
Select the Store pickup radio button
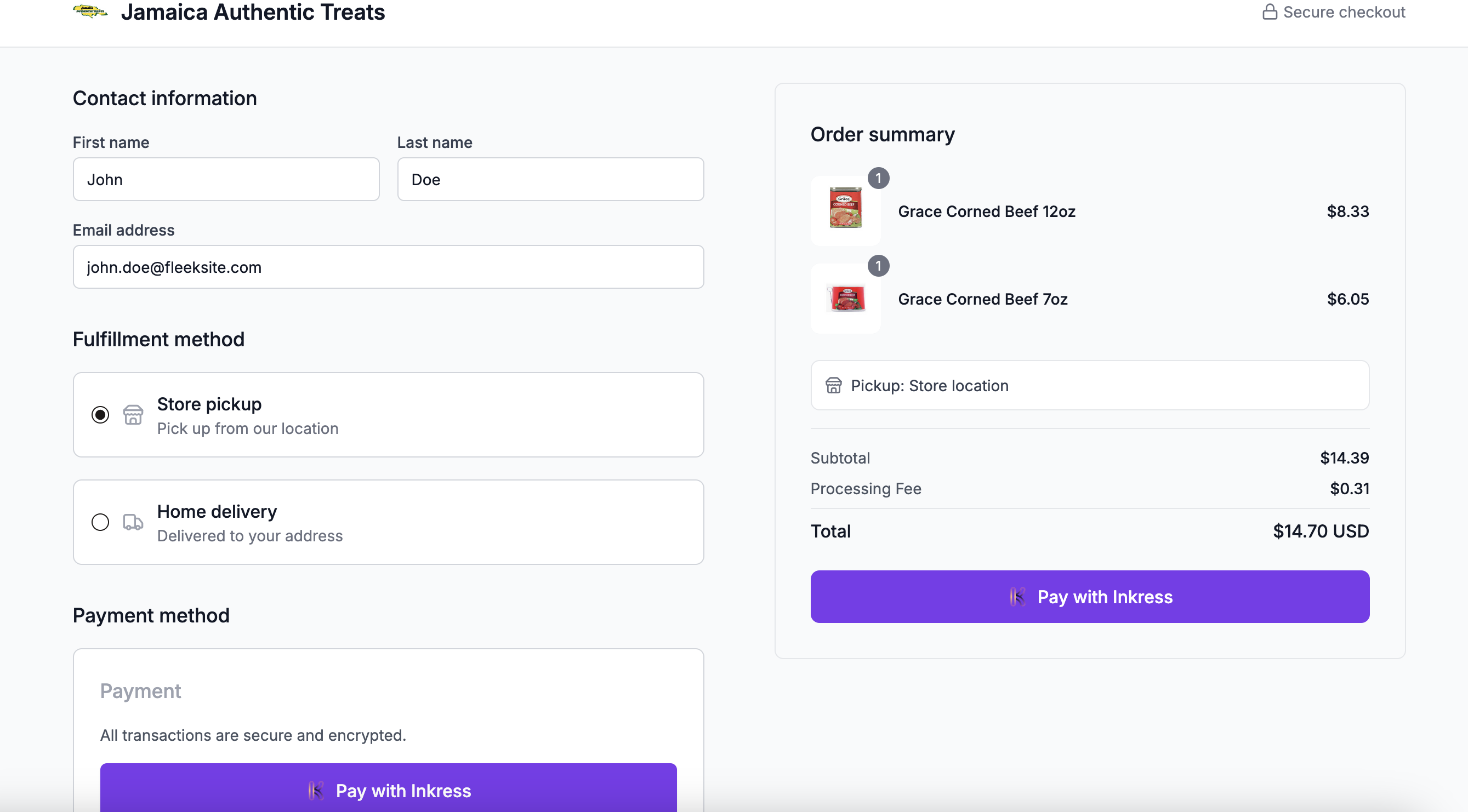pos(100,415)
